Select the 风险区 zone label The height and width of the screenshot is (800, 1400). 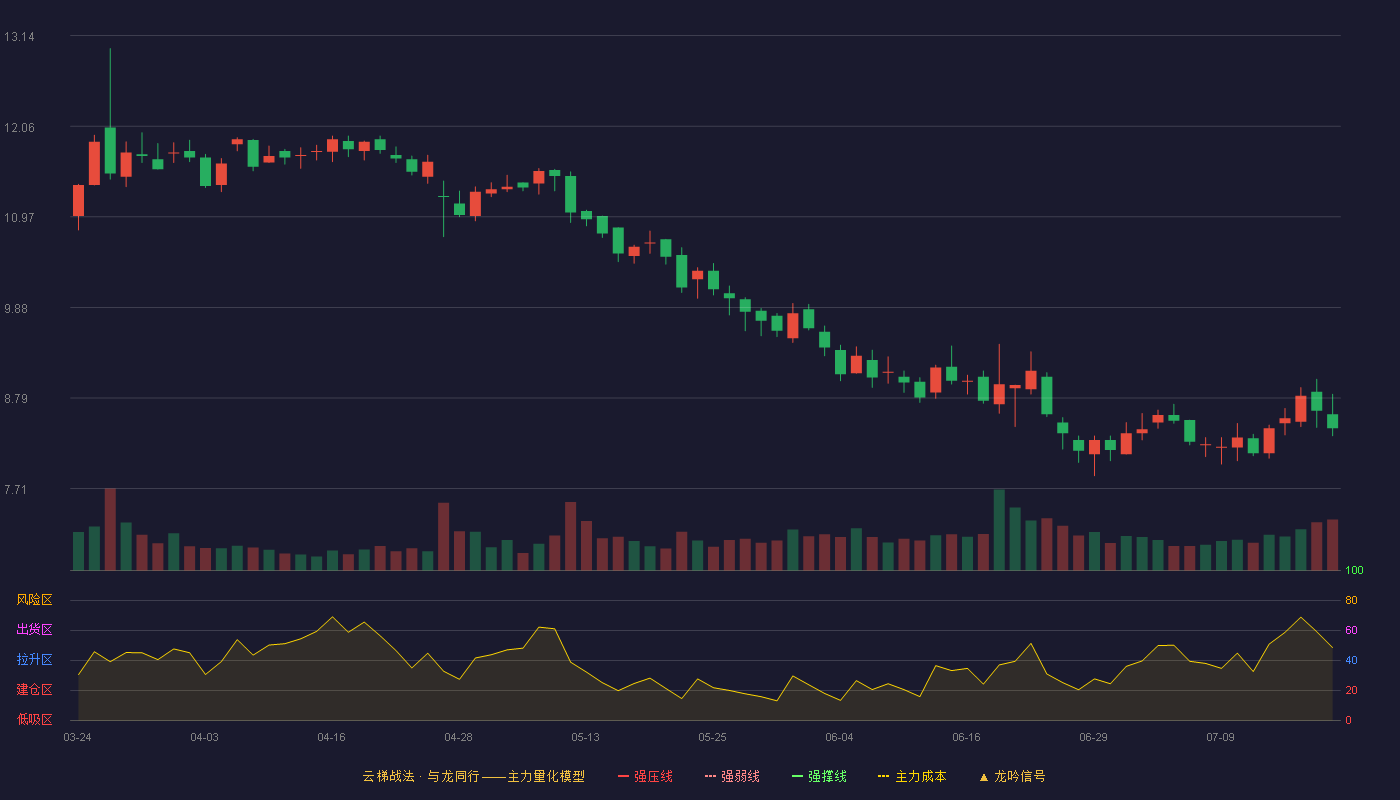coord(34,600)
